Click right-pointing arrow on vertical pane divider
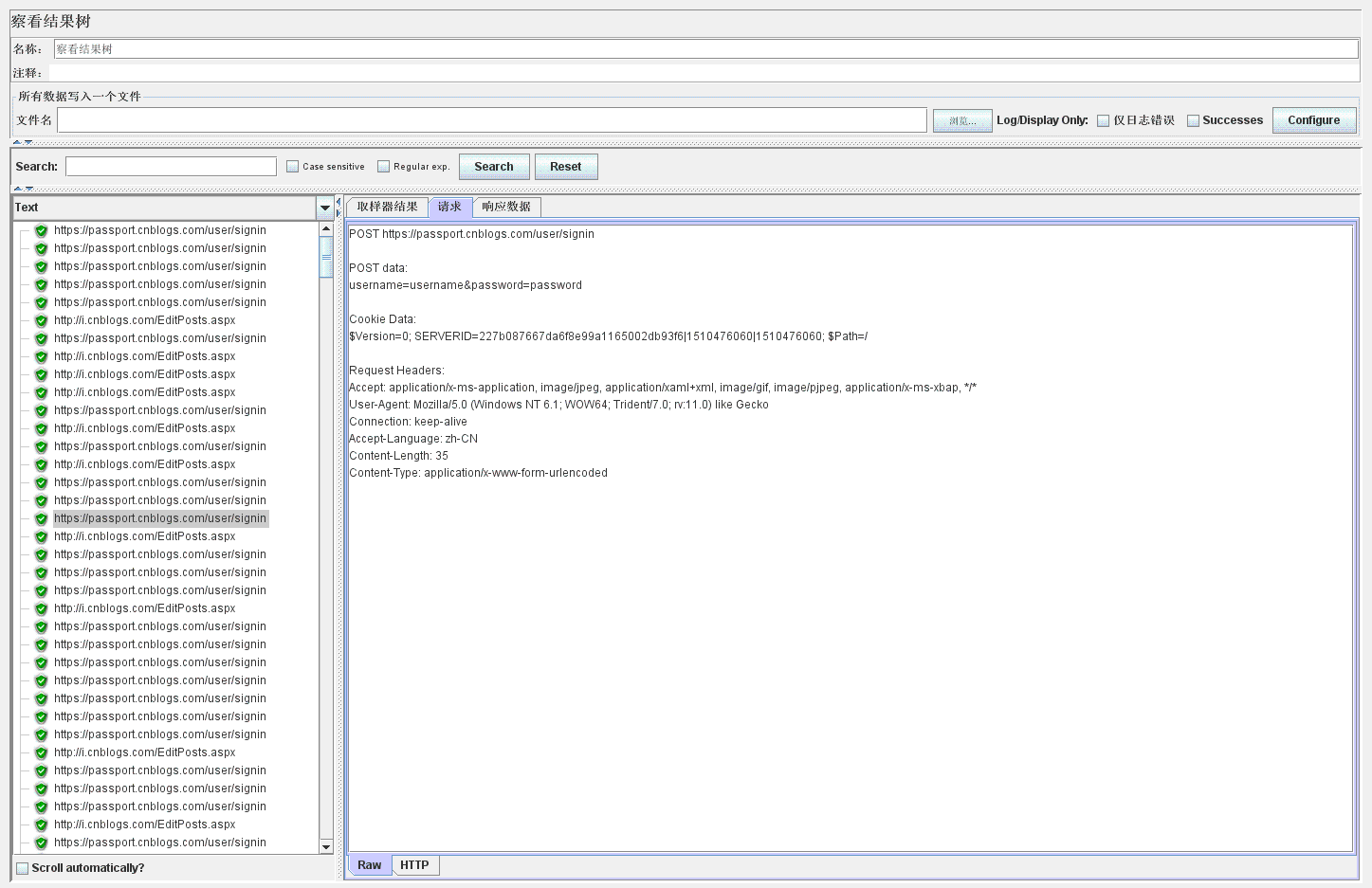 pos(338,213)
